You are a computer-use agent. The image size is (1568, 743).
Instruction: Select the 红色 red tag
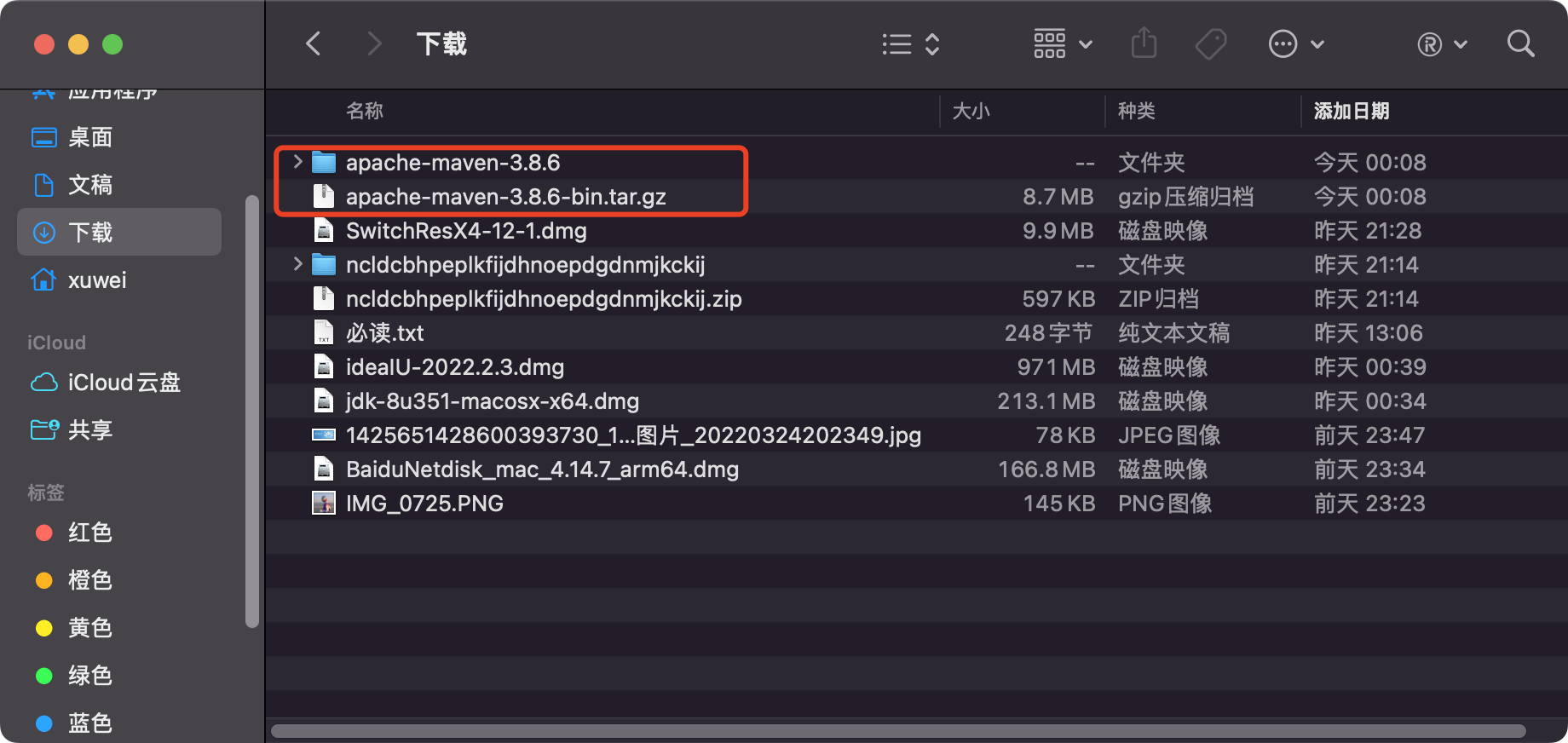89,533
